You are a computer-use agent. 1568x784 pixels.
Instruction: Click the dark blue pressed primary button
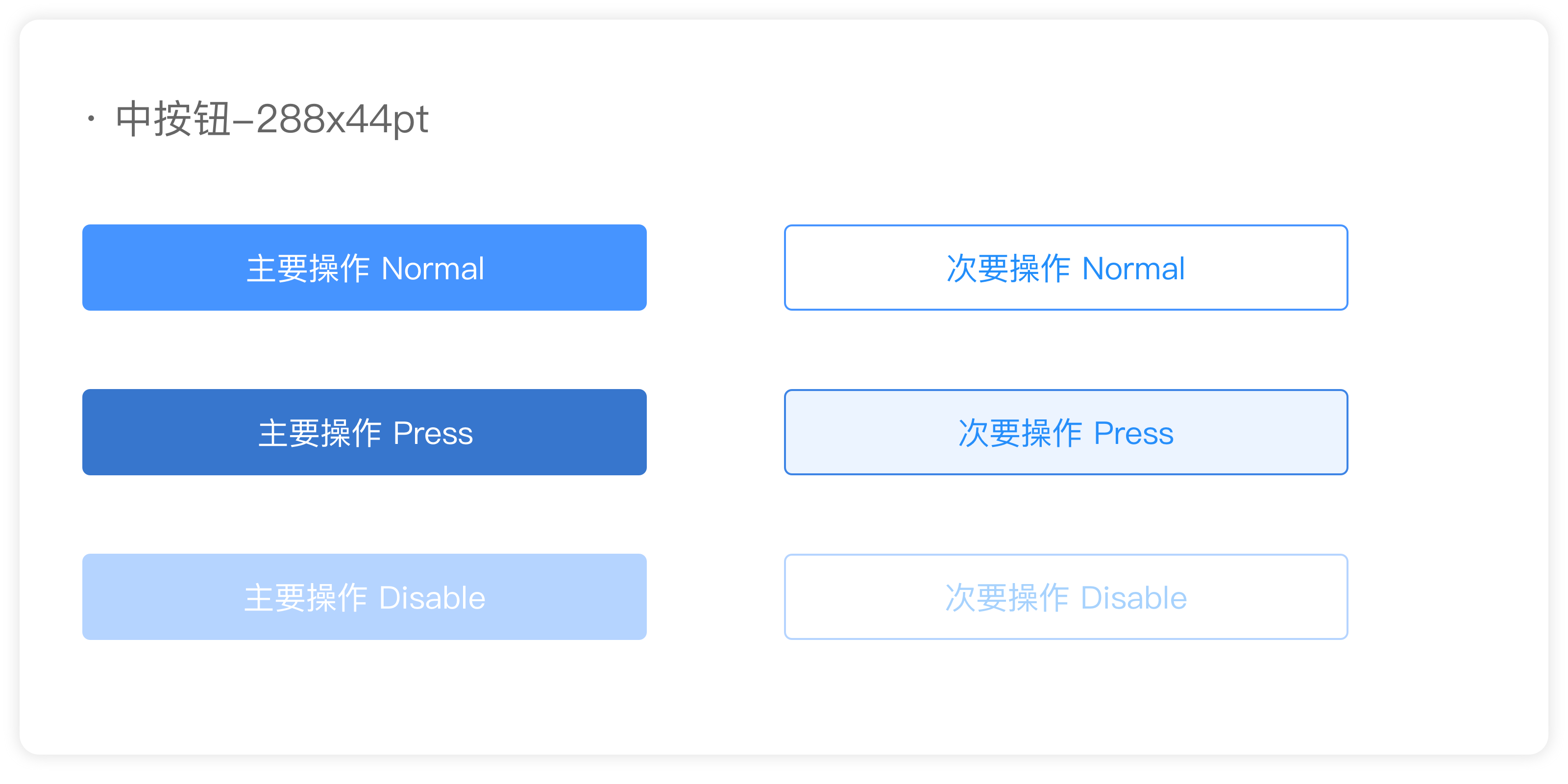[364, 432]
